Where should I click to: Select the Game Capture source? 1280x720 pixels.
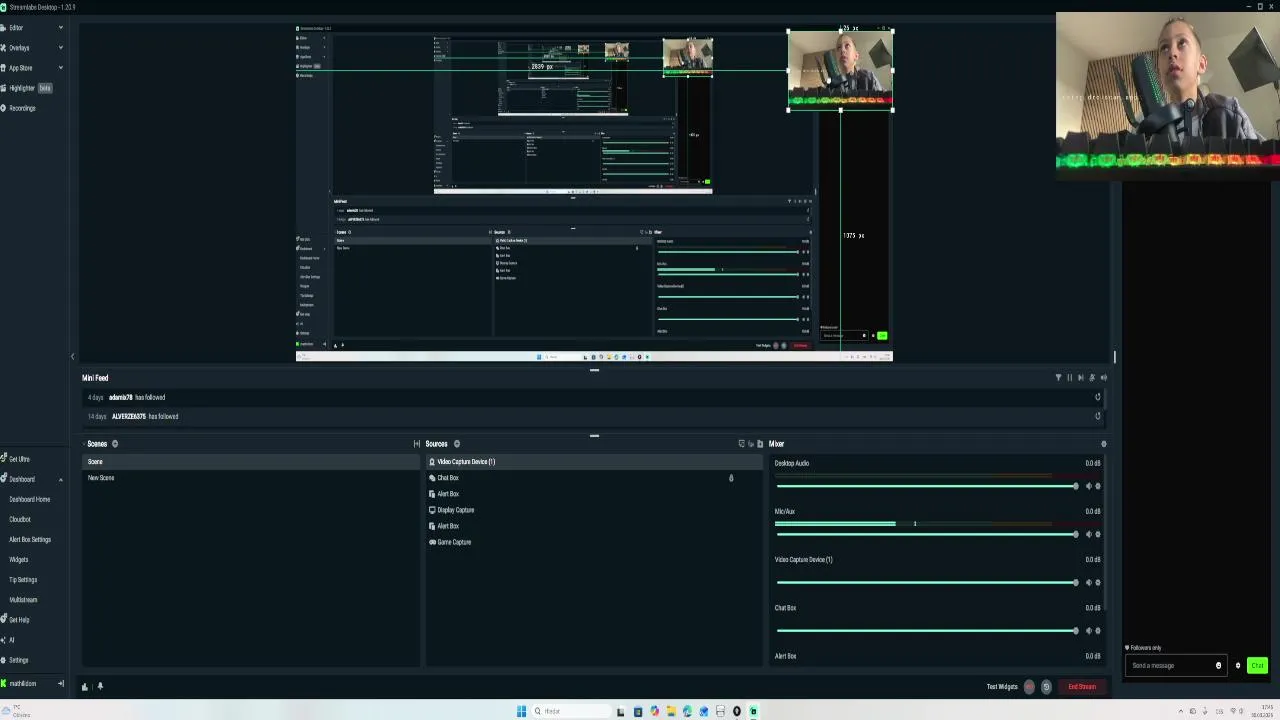(x=594, y=542)
